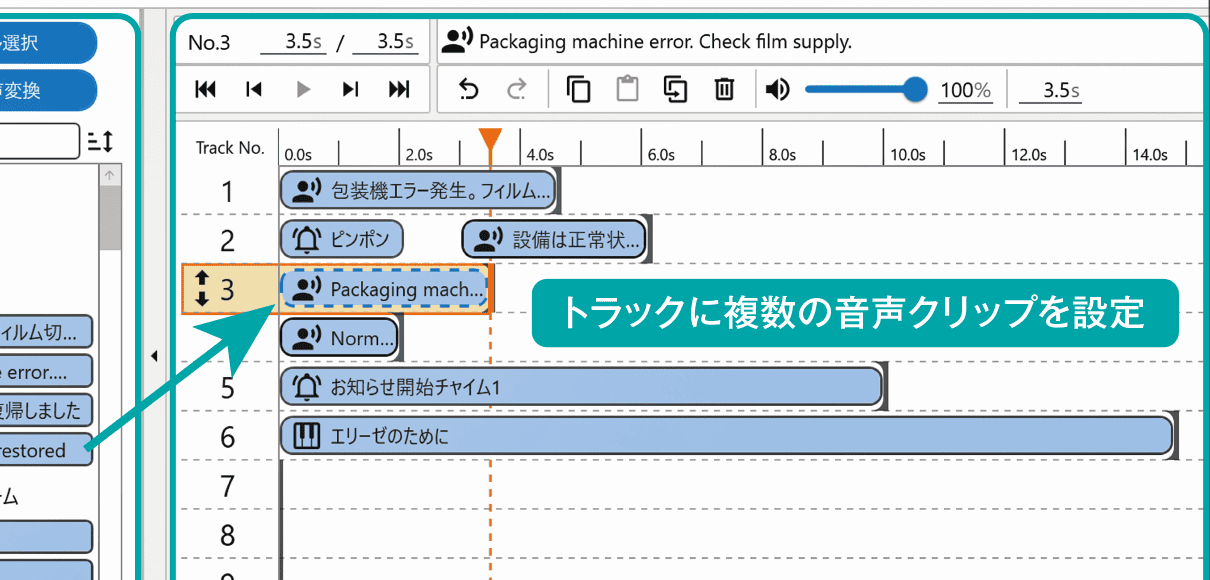
Task: Click the left panel scrollbar thumb
Action: [x=110, y=216]
